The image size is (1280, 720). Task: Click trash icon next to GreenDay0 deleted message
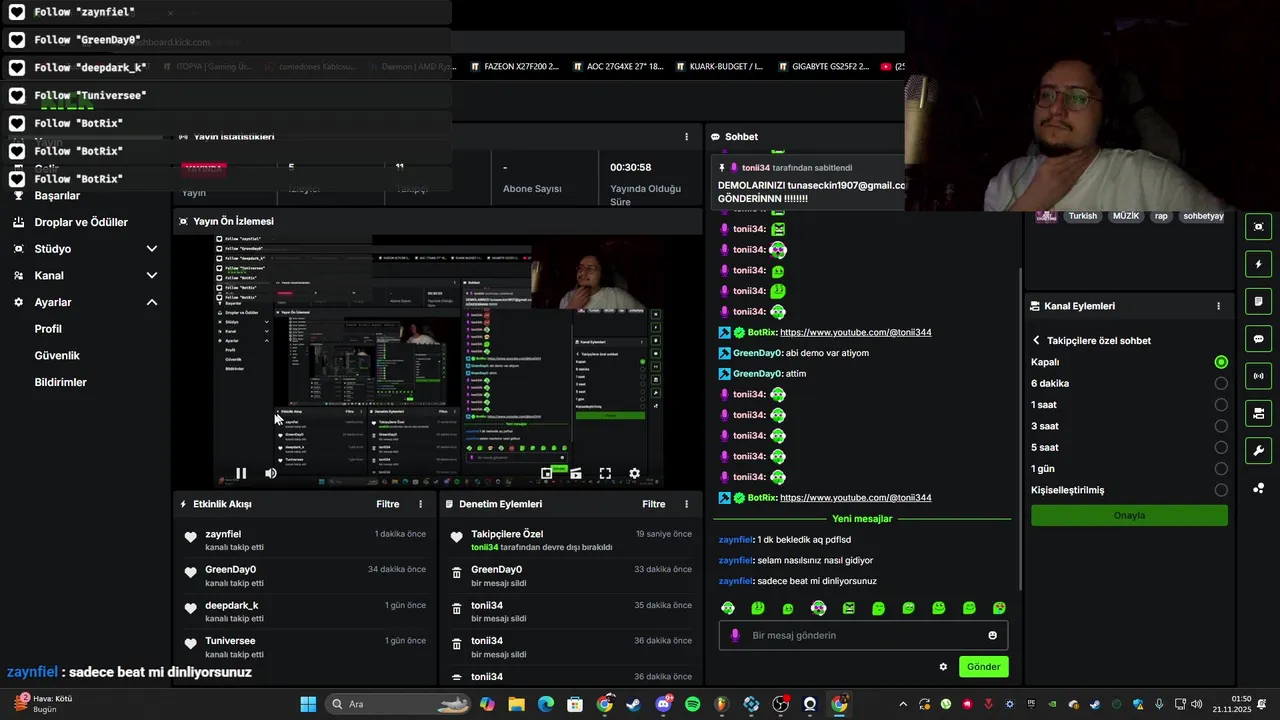pyautogui.click(x=457, y=573)
